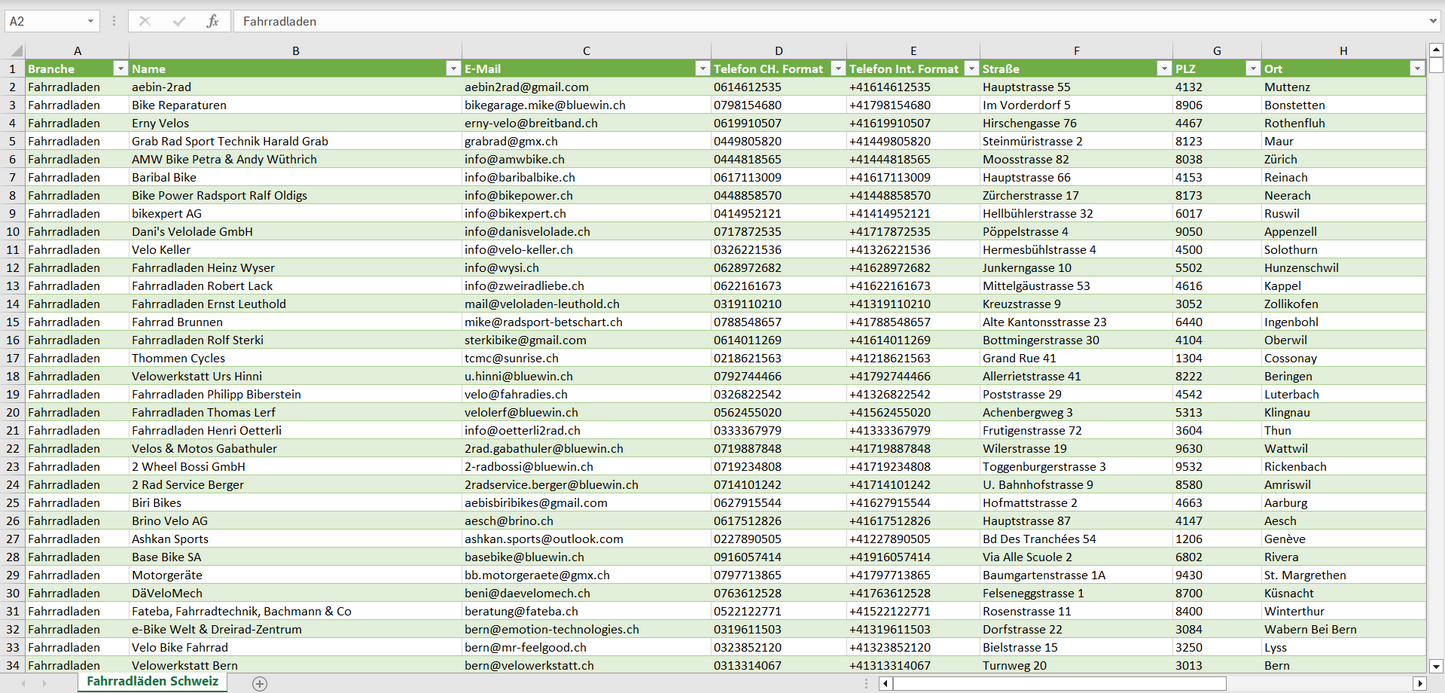
Task: Open the PLZ column filter dropdown
Action: pos(1252,69)
